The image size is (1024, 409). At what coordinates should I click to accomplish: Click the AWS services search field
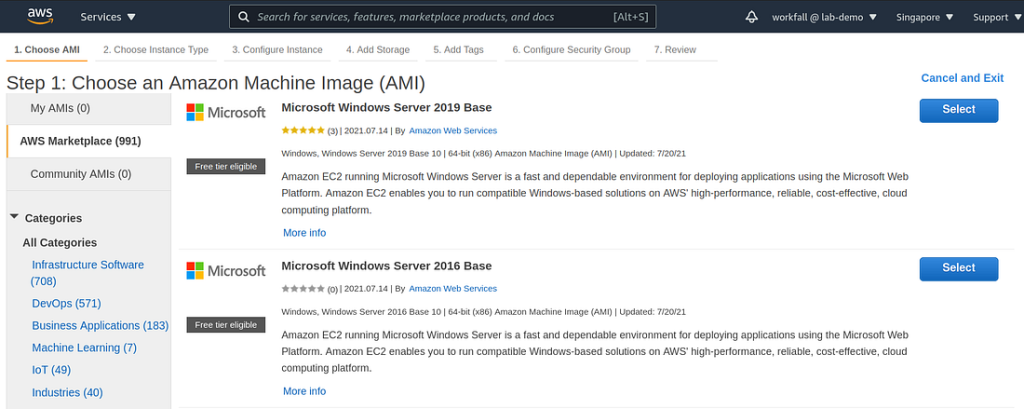[x=430, y=17]
